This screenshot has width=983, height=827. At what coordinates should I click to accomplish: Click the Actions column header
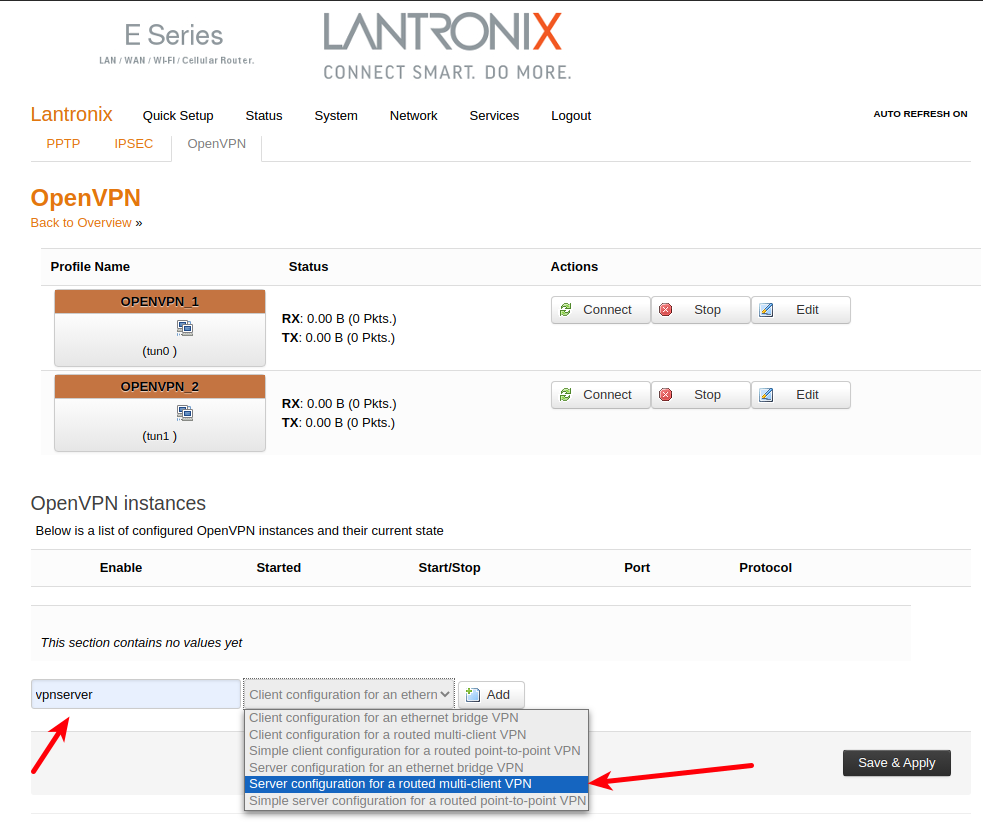pyautogui.click(x=574, y=266)
